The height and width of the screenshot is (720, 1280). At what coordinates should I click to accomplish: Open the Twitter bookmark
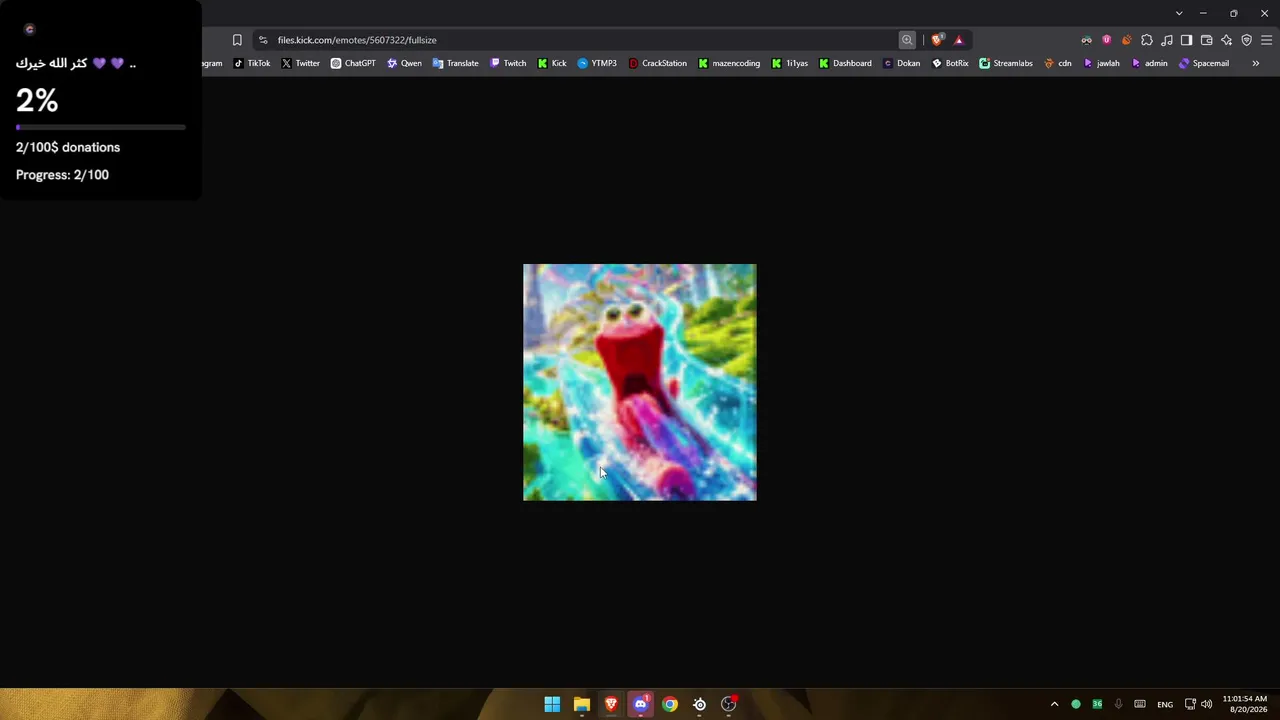301,63
